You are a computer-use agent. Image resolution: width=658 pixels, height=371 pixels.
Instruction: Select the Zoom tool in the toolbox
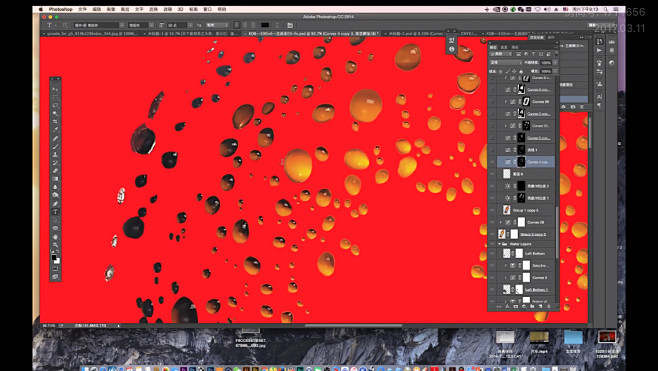[x=55, y=245]
